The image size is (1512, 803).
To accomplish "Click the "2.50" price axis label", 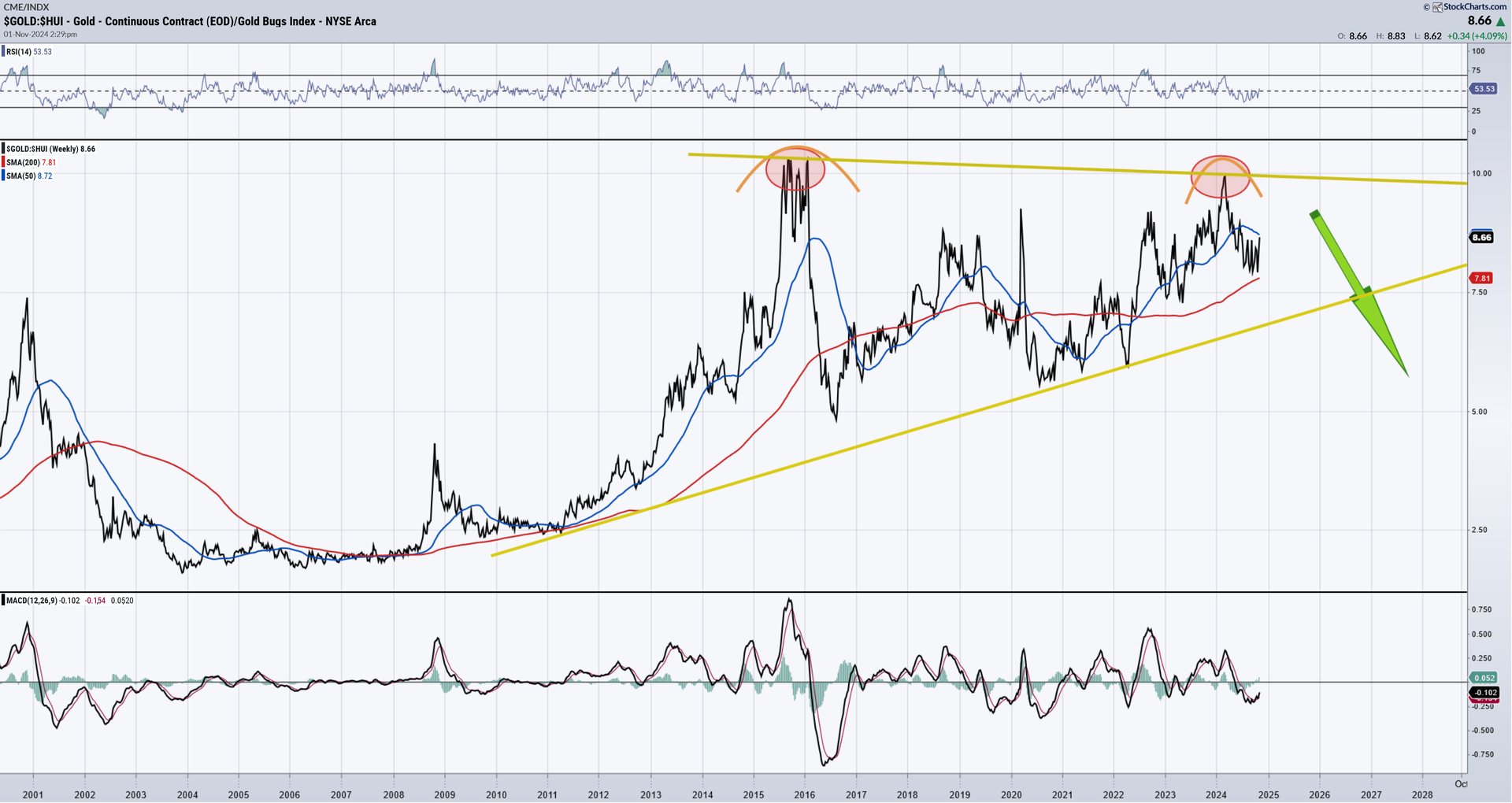I will coord(1480,530).
